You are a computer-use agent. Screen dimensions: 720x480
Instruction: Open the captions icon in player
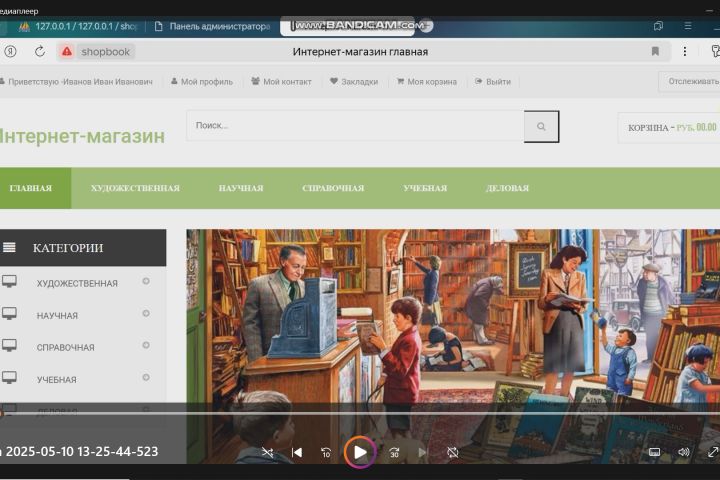[x=654, y=452]
